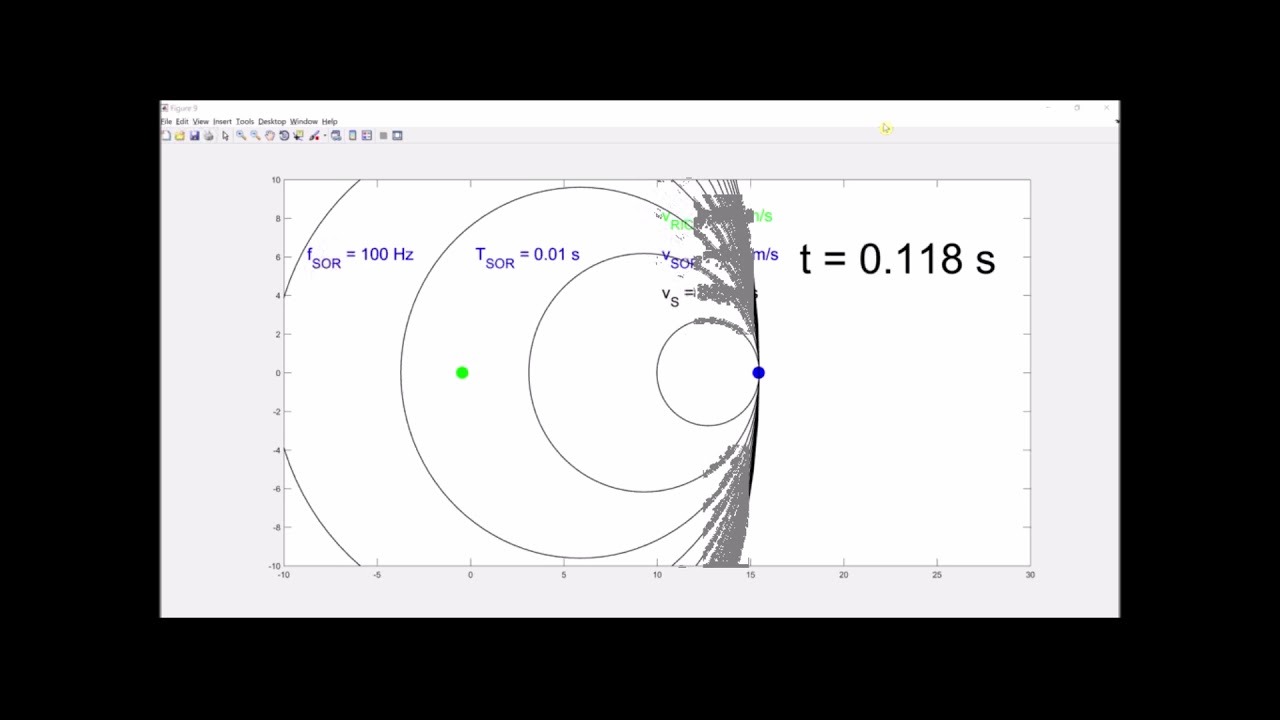This screenshot has width=1280, height=720.
Task: Click the Link Plot icon
Action: coord(336,135)
